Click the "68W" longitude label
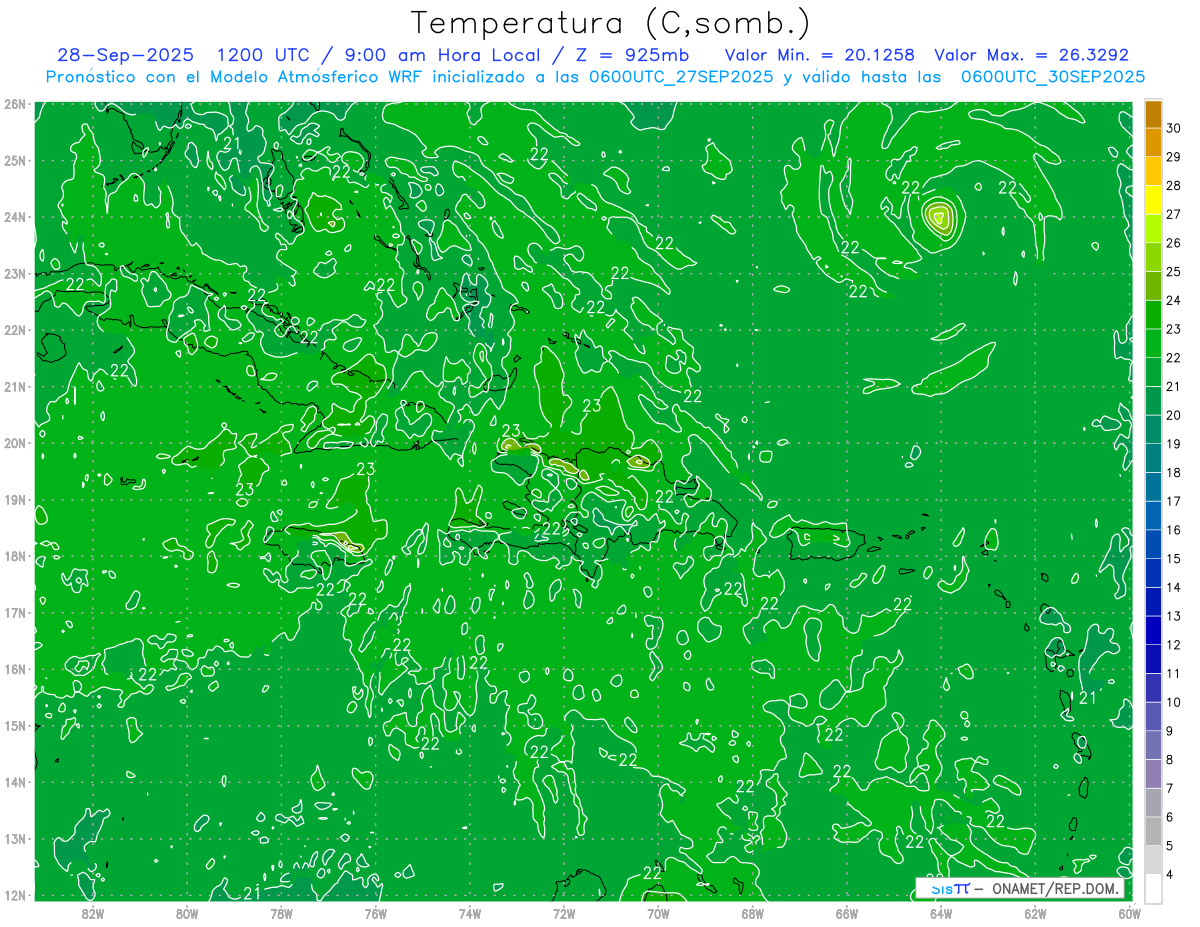This screenshot has width=1200, height=927. click(752, 913)
